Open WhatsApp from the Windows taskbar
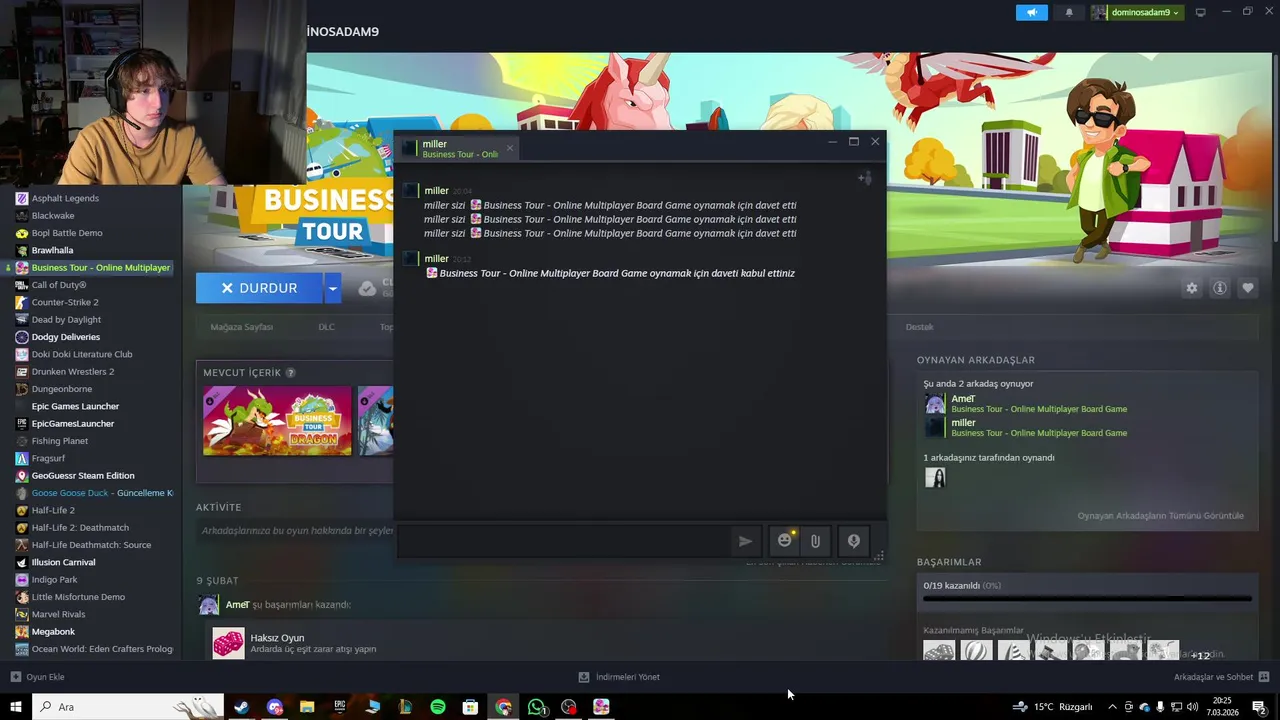This screenshot has height=720, width=1280. pos(536,707)
